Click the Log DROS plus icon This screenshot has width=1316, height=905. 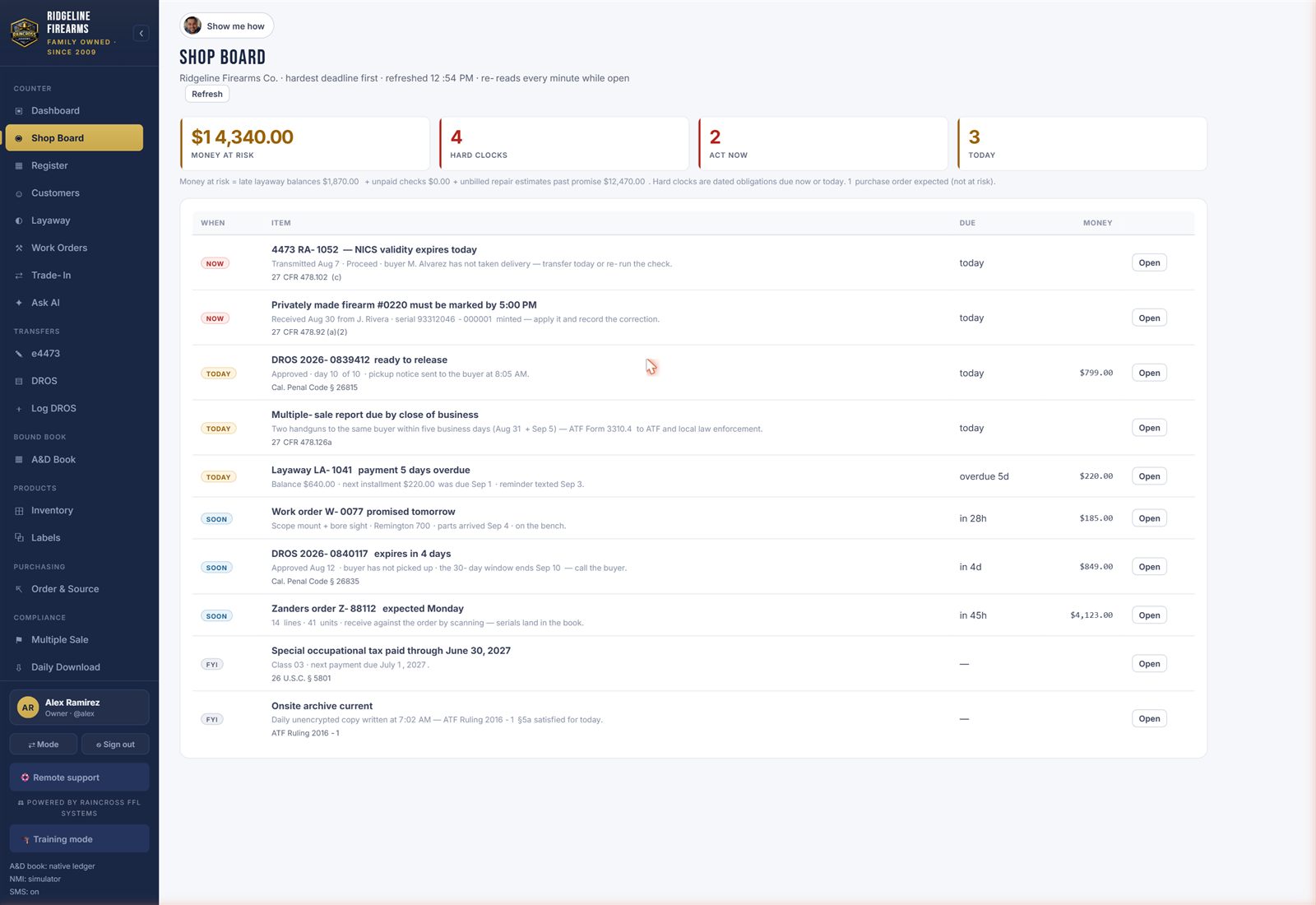tap(19, 409)
